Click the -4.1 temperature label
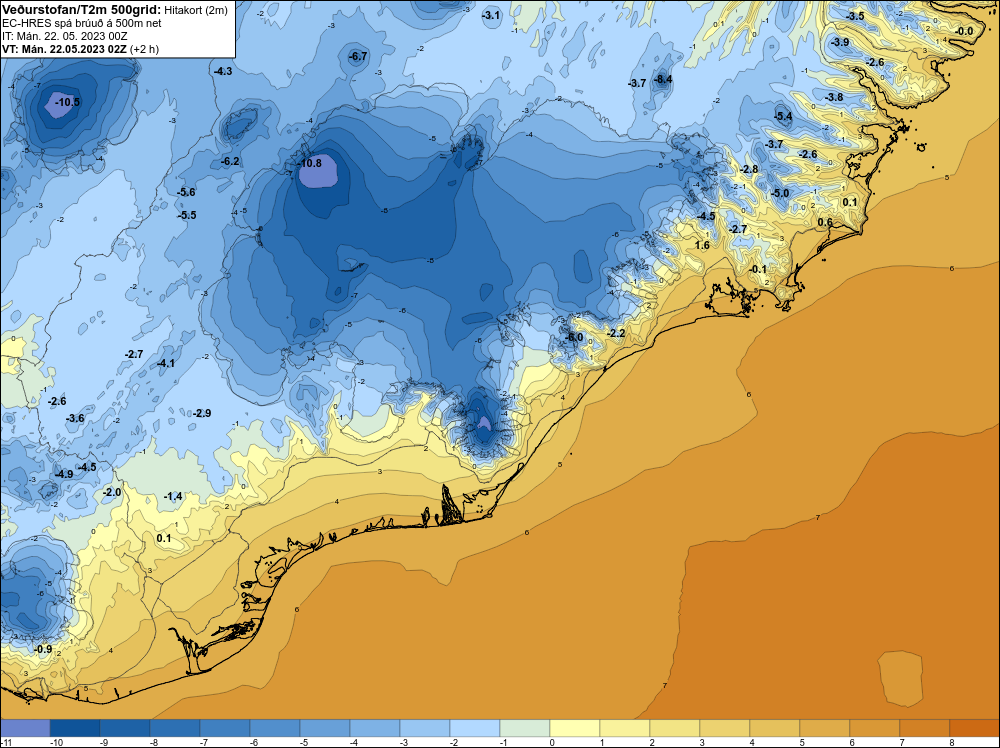The height and width of the screenshot is (748, 1000). 165,363
